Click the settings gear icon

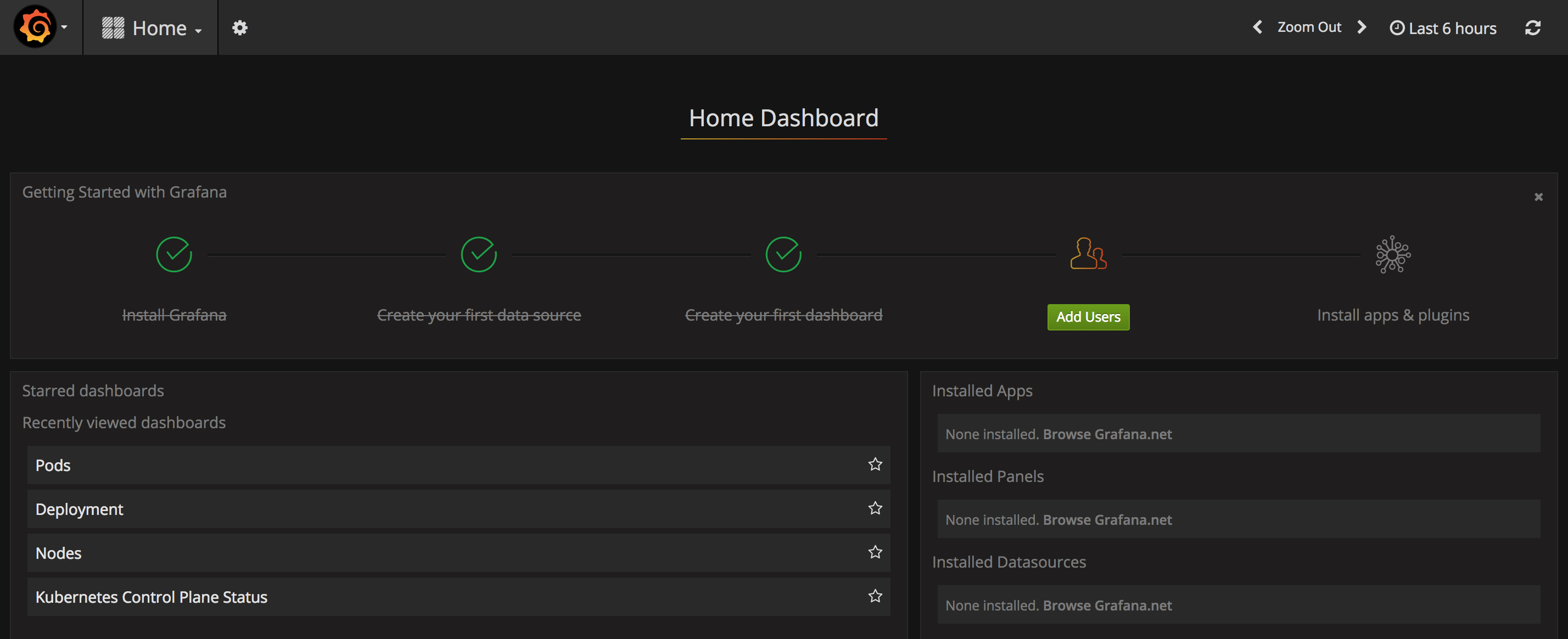[239, 27]
